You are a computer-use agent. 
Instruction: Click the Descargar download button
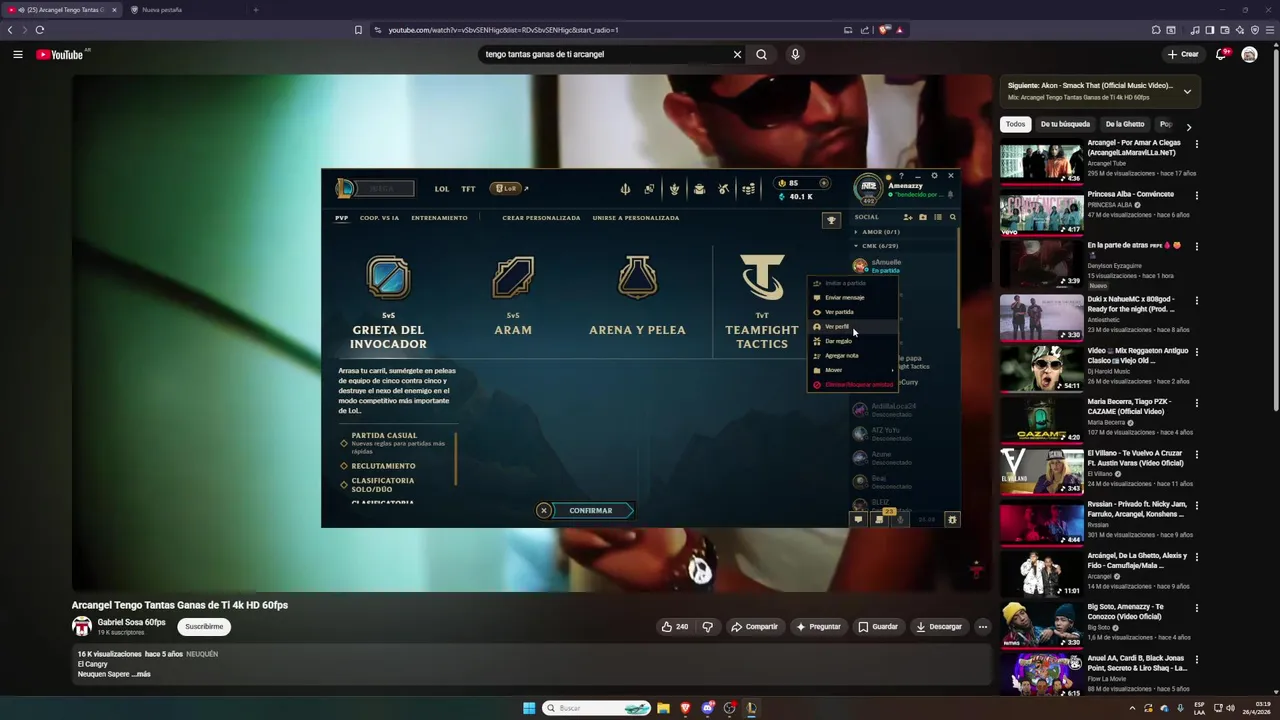tap(939, 627)
